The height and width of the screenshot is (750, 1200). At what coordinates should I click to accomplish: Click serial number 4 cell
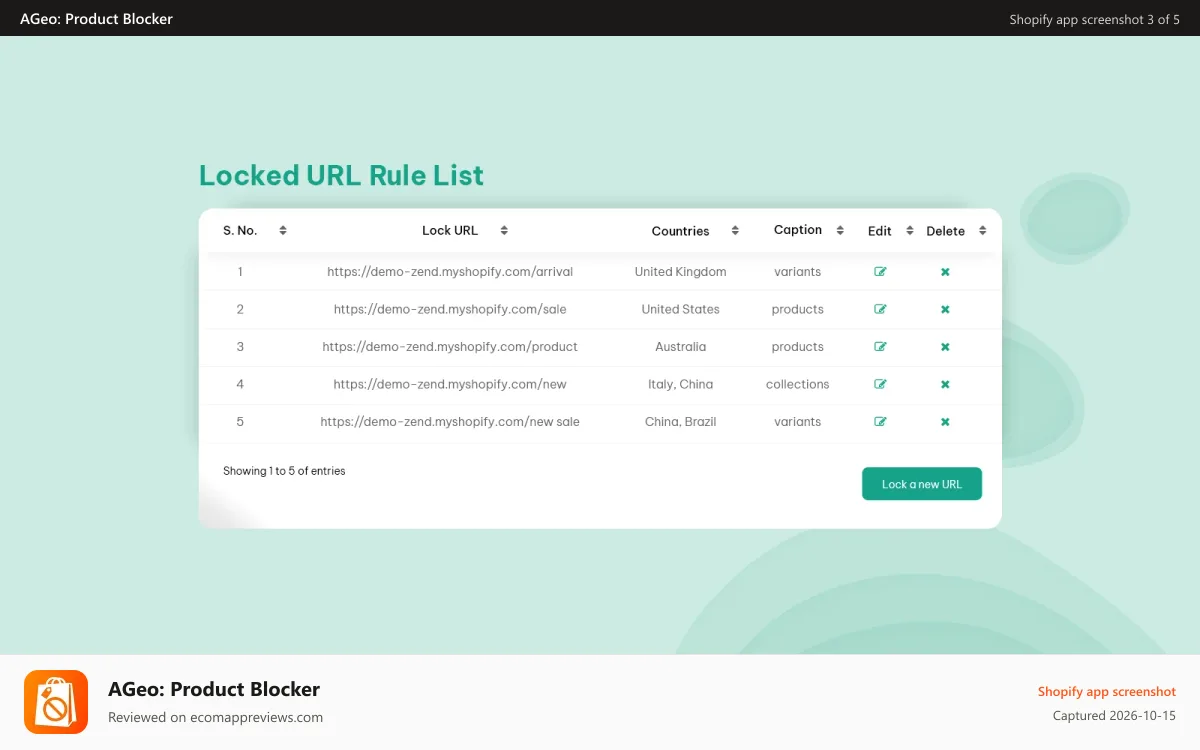(240, 384)
